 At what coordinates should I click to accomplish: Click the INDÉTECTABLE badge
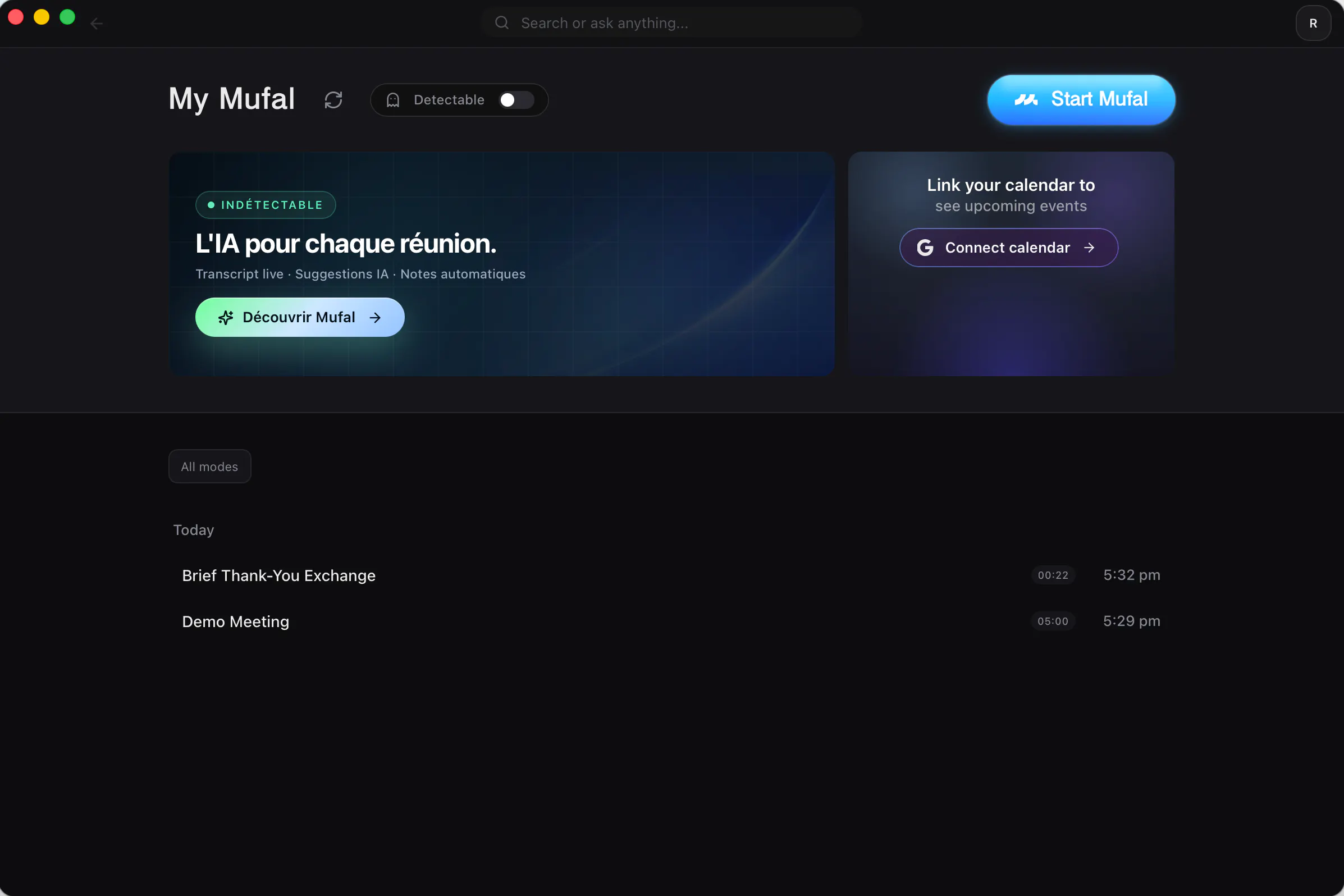[x=266, y=204]
